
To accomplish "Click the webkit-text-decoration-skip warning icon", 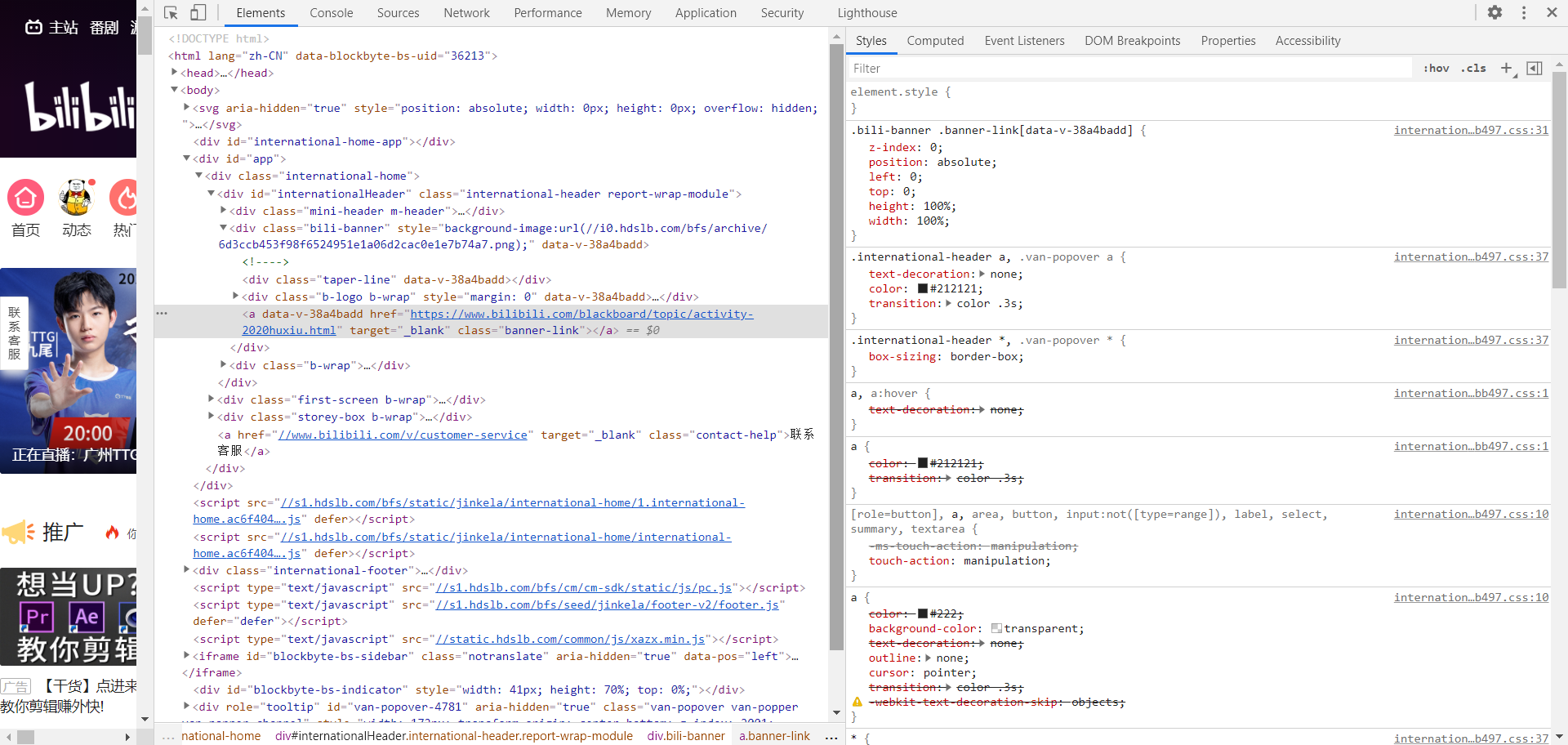I will point(857,703).
